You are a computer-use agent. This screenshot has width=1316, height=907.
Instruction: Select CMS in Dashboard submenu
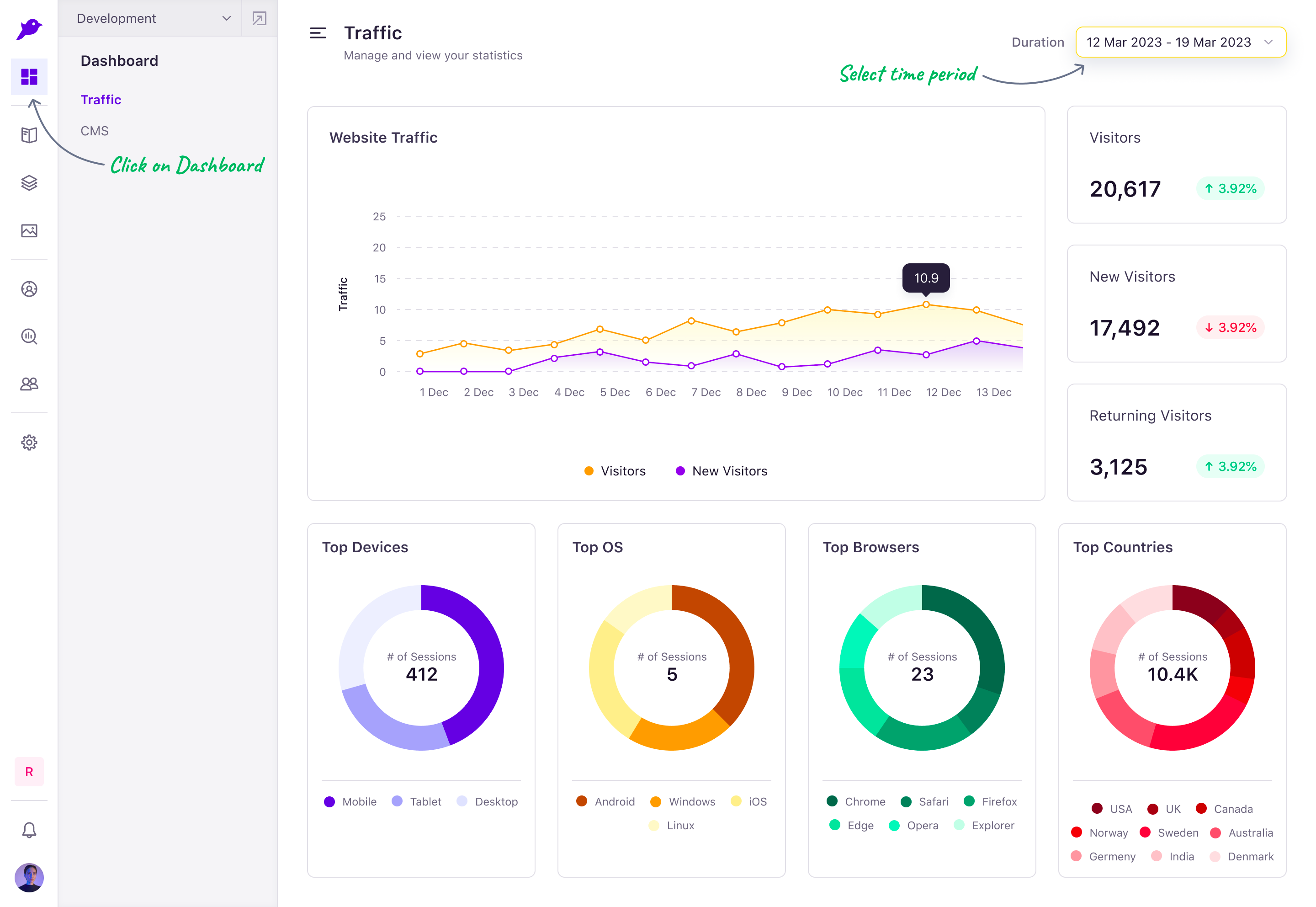pyautogui.click(x=94, y=131)
